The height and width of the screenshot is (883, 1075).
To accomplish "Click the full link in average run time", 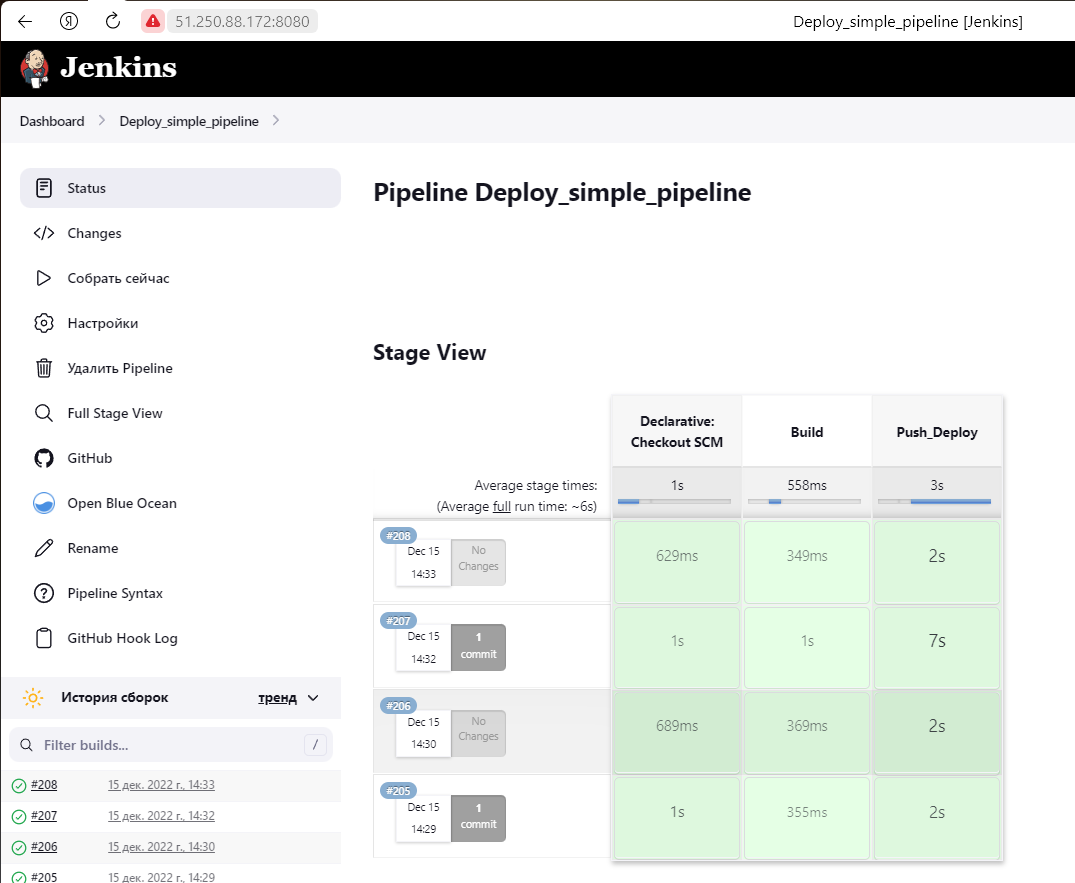I will (x=502, y=507).
